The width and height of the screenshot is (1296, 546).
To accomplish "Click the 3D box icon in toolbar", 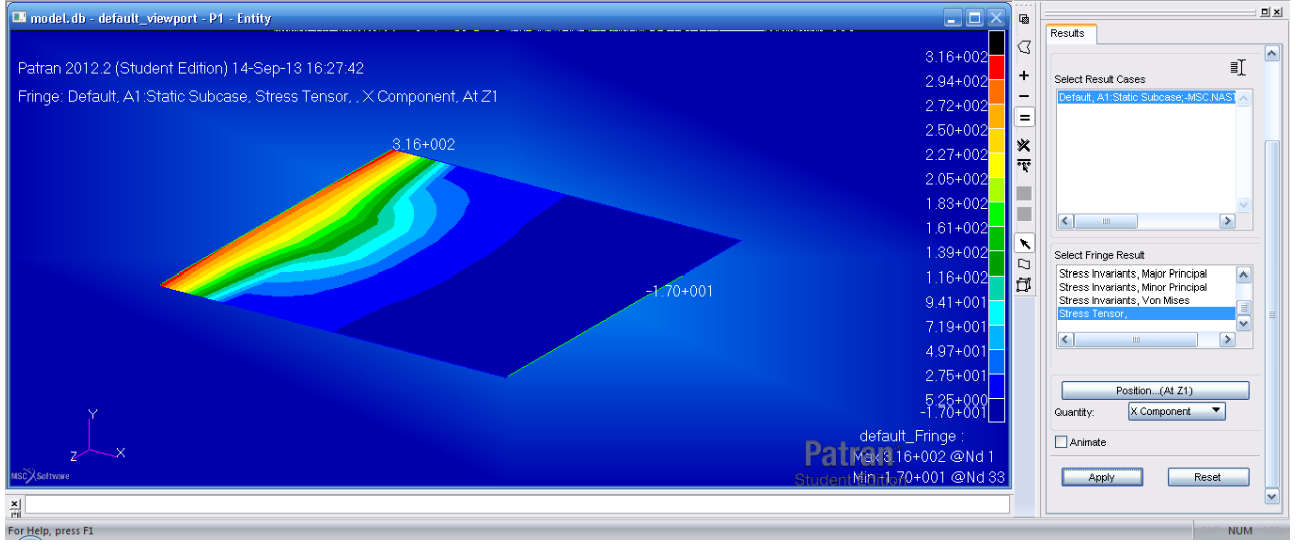I will [1024, 285].
